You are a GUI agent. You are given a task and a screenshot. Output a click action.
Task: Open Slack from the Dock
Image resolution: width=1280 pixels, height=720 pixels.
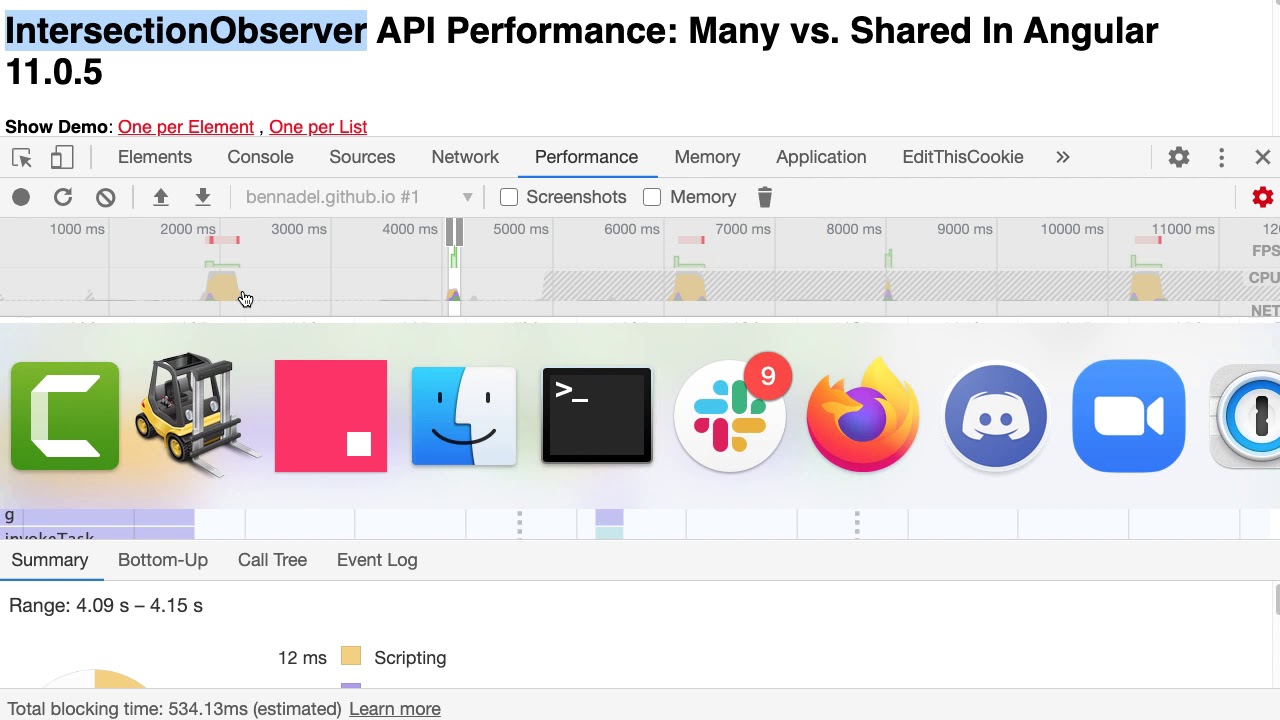coord(730,416)
